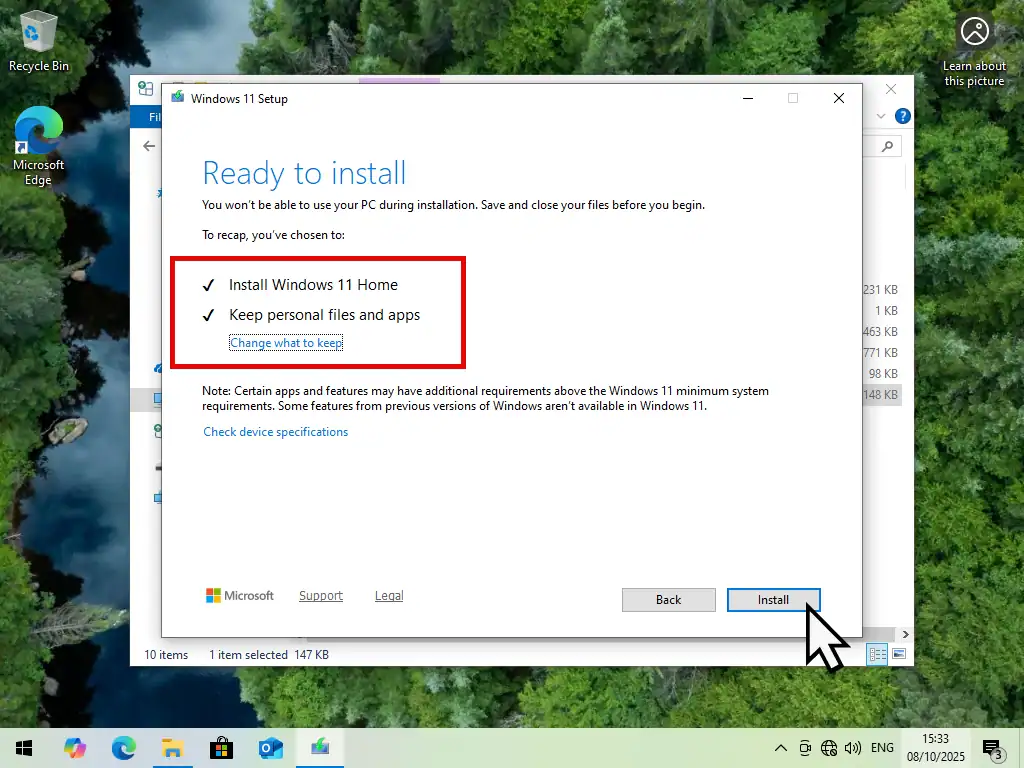Viewport: 1024px width, 768px height.
Task: Expand the File Explorer ribbon chevron
Action: tap(881, 117)
